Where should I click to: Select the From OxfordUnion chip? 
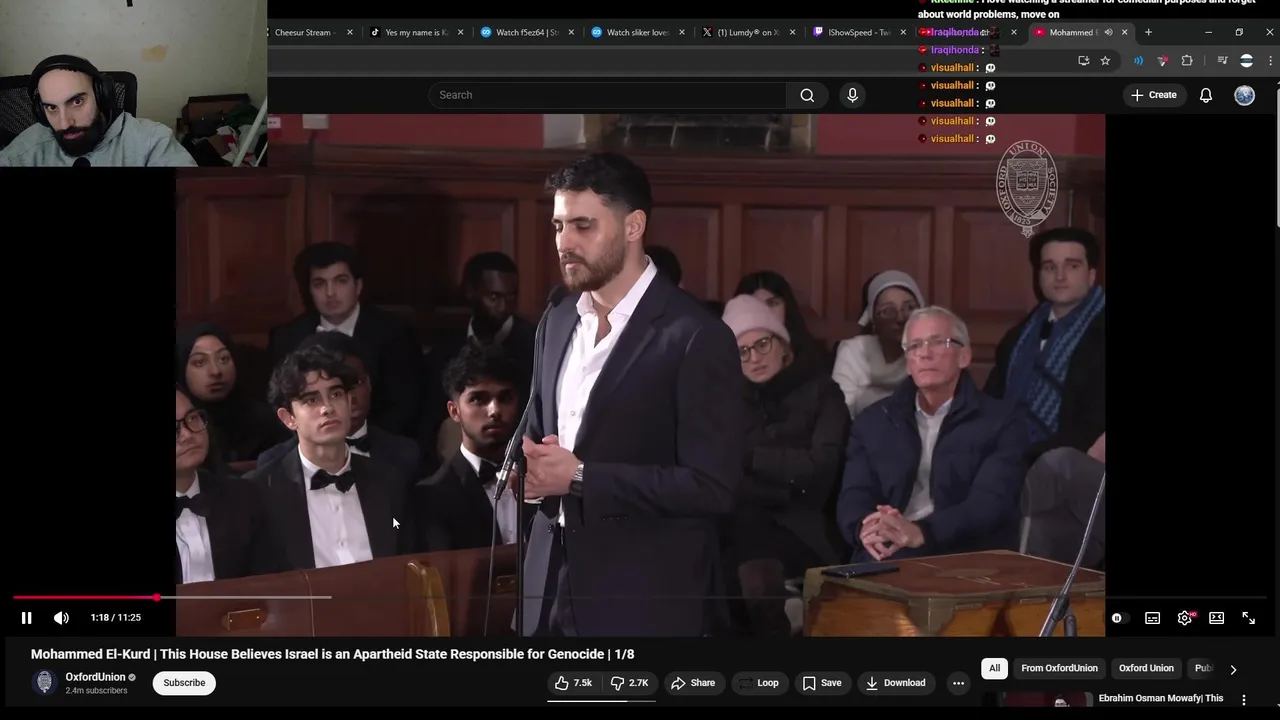click(1059, 668)
